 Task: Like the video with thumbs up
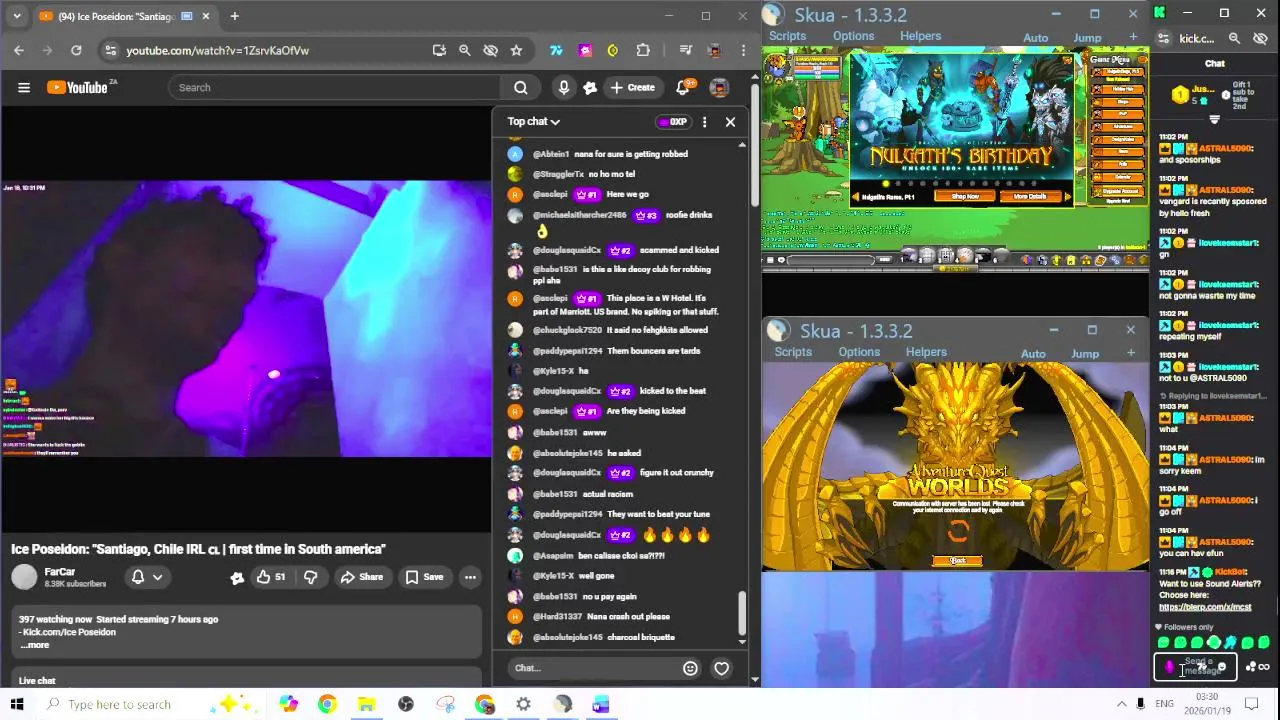click(270, 577)
